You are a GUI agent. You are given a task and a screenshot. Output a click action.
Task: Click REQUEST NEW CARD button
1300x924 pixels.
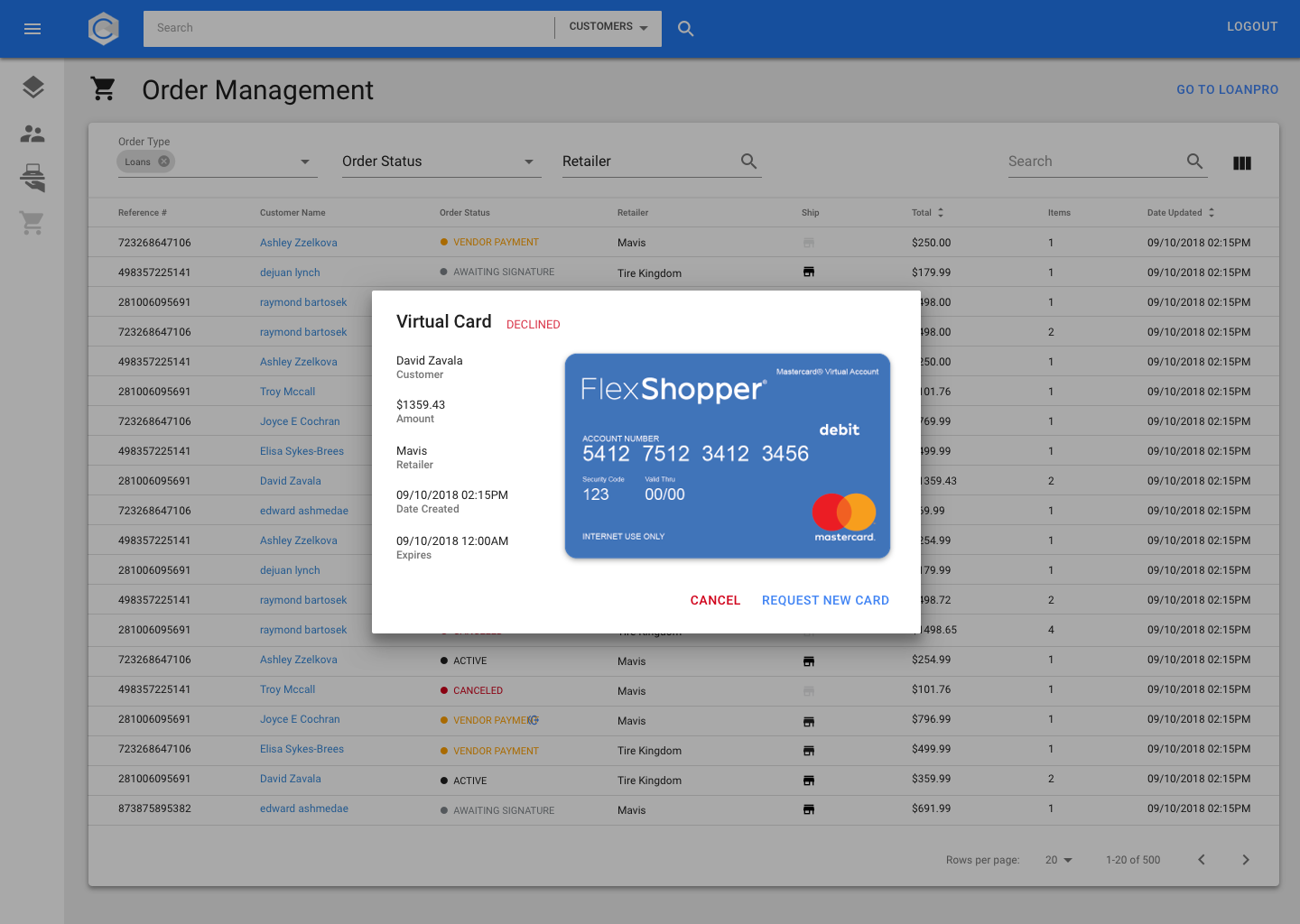[825, 600]
